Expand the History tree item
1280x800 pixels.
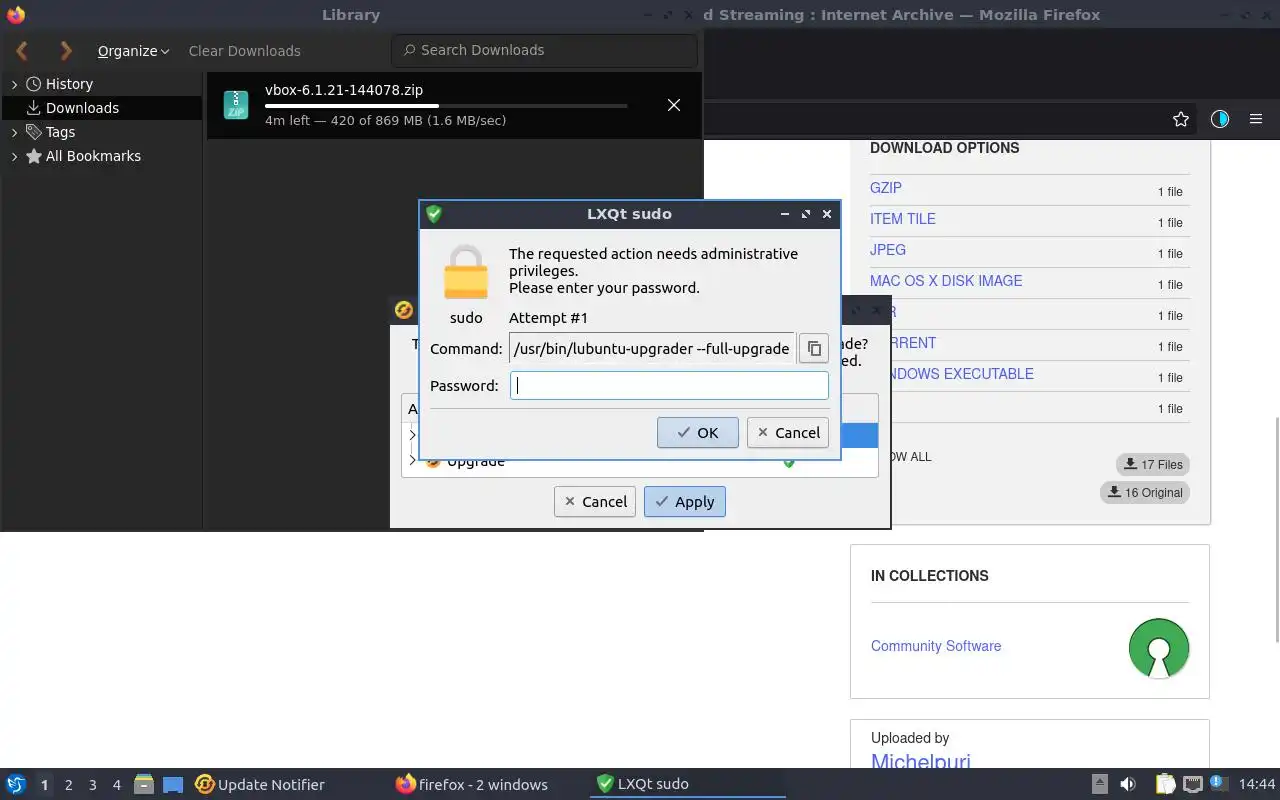pos(14,85)
